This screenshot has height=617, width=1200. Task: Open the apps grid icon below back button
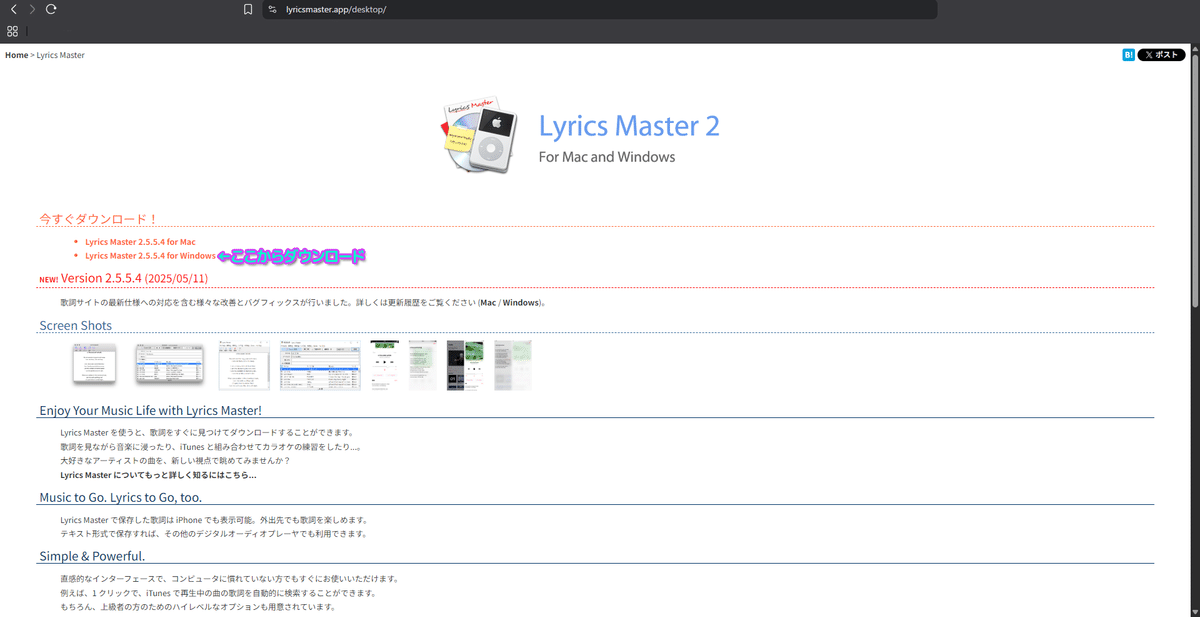click(12, 31)
